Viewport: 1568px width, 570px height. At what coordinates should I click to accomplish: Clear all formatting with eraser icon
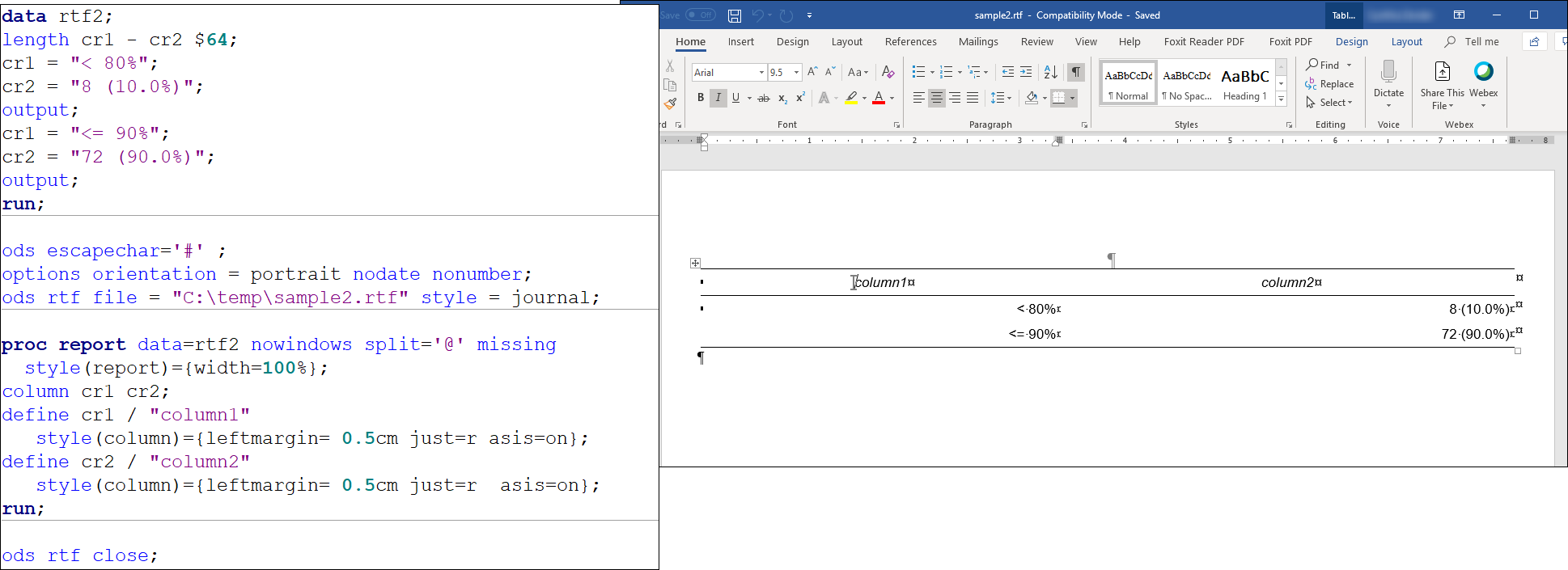(888, 72)
